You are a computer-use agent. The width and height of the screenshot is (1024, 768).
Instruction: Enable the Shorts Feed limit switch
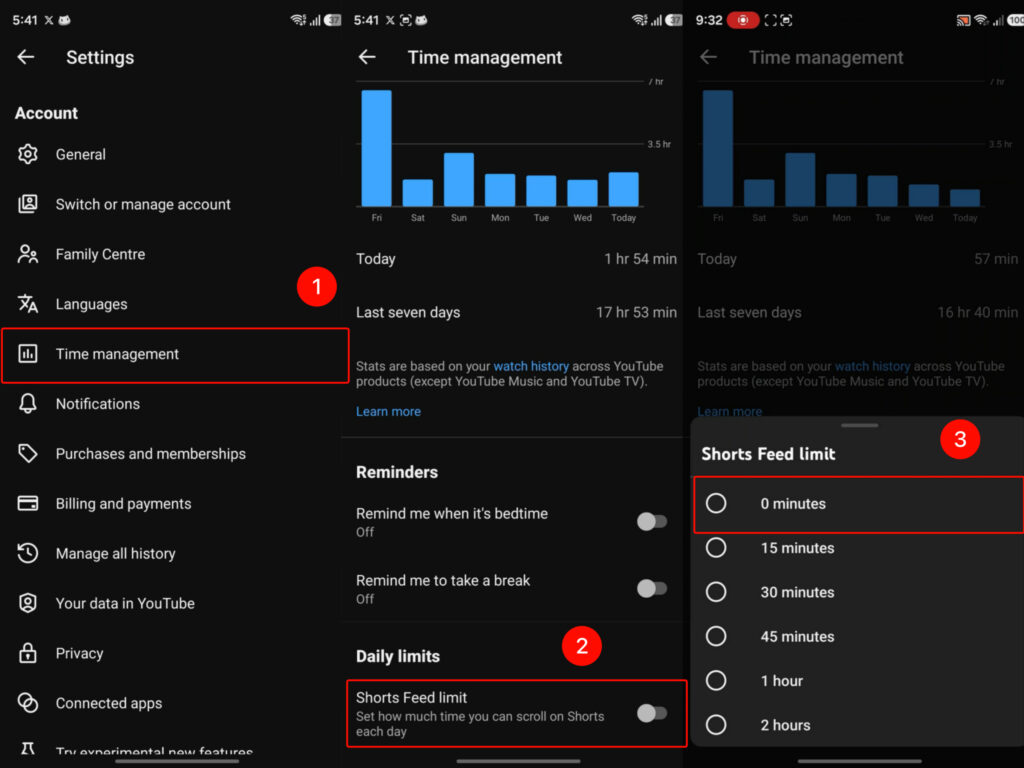coord(652,712)
